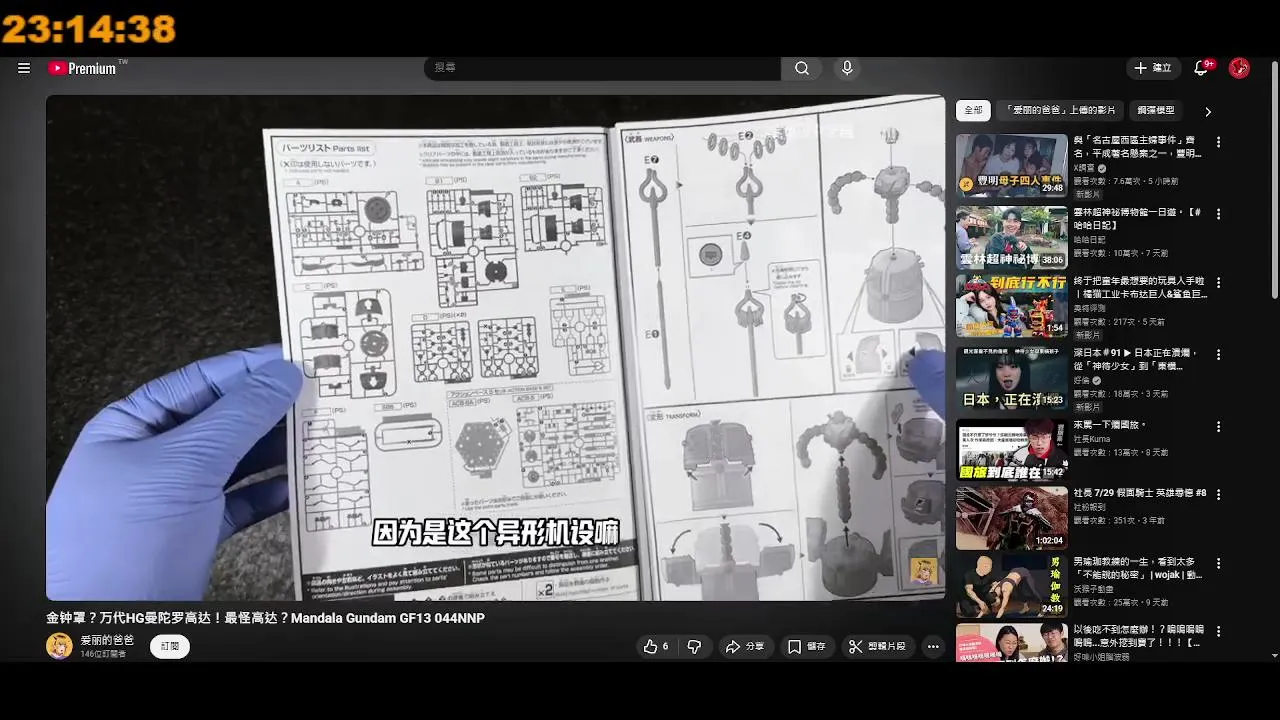Image resolution: width=1280 pixels, height=720 pixels.
Task: Click scrollbar down arrow at bottom
Action: pos(1274,655)
